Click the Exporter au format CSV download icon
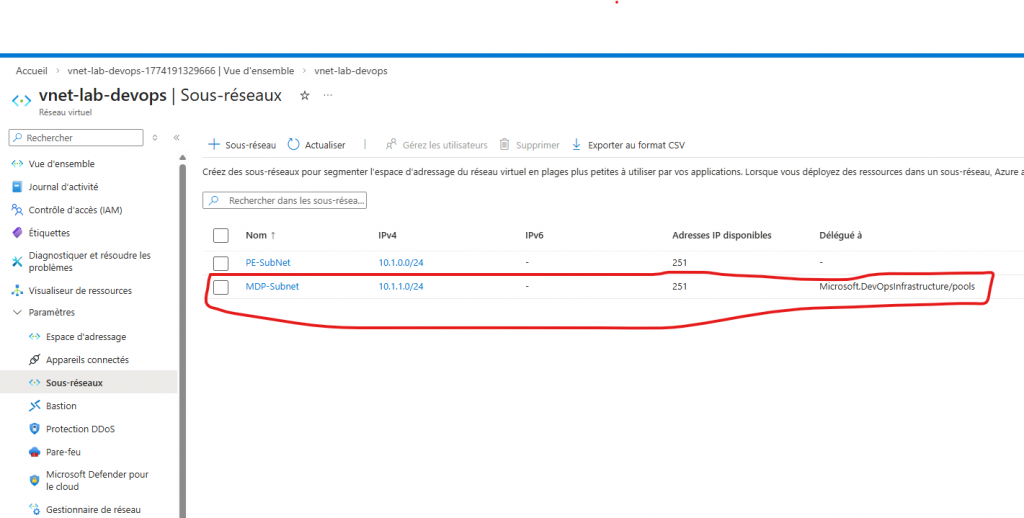Viewport: 1024px width, 518px height. 576,145
